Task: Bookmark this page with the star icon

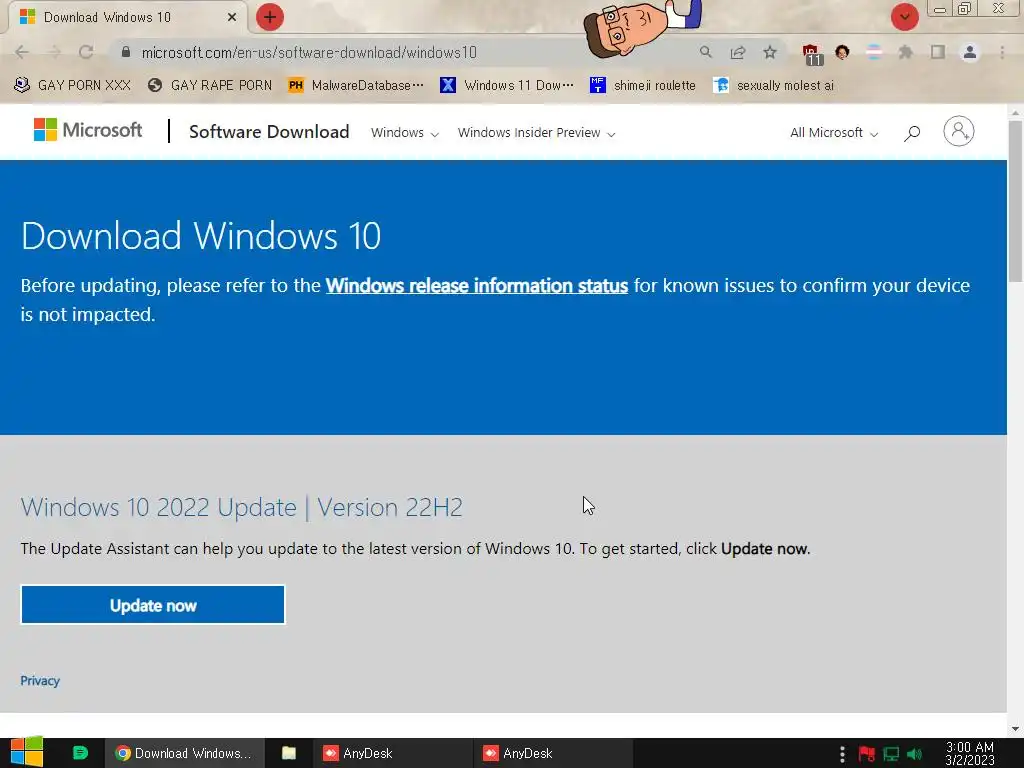Action: coord(770,52)
